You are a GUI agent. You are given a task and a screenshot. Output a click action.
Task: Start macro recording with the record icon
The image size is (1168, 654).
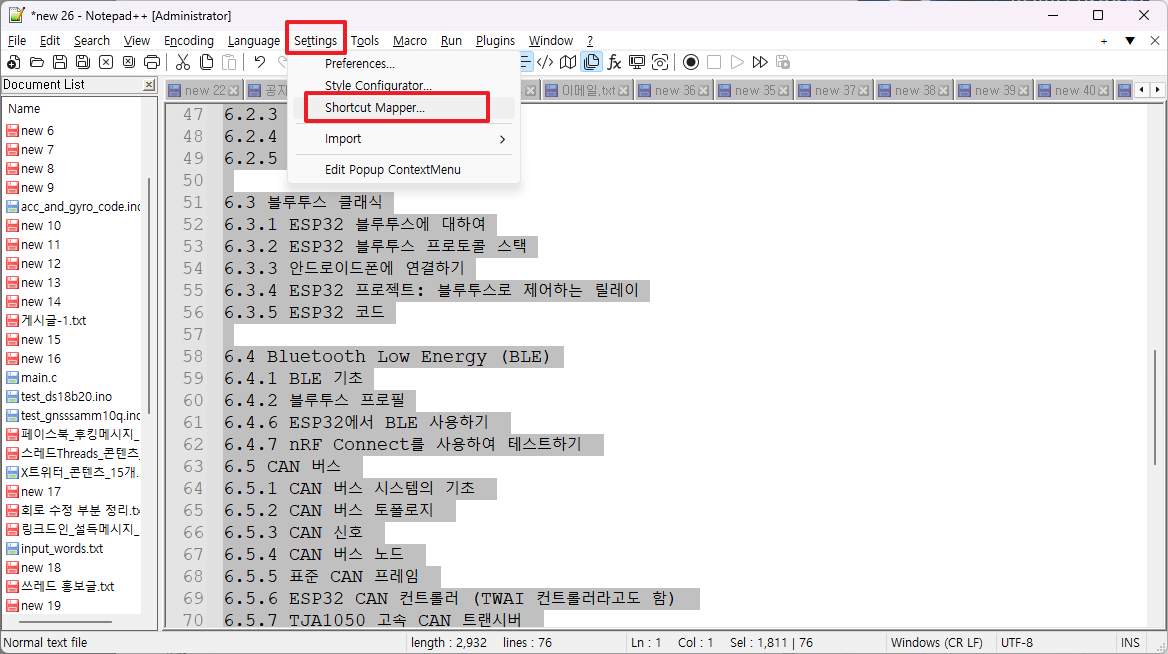pyautogui.click(x=691, y=63)
